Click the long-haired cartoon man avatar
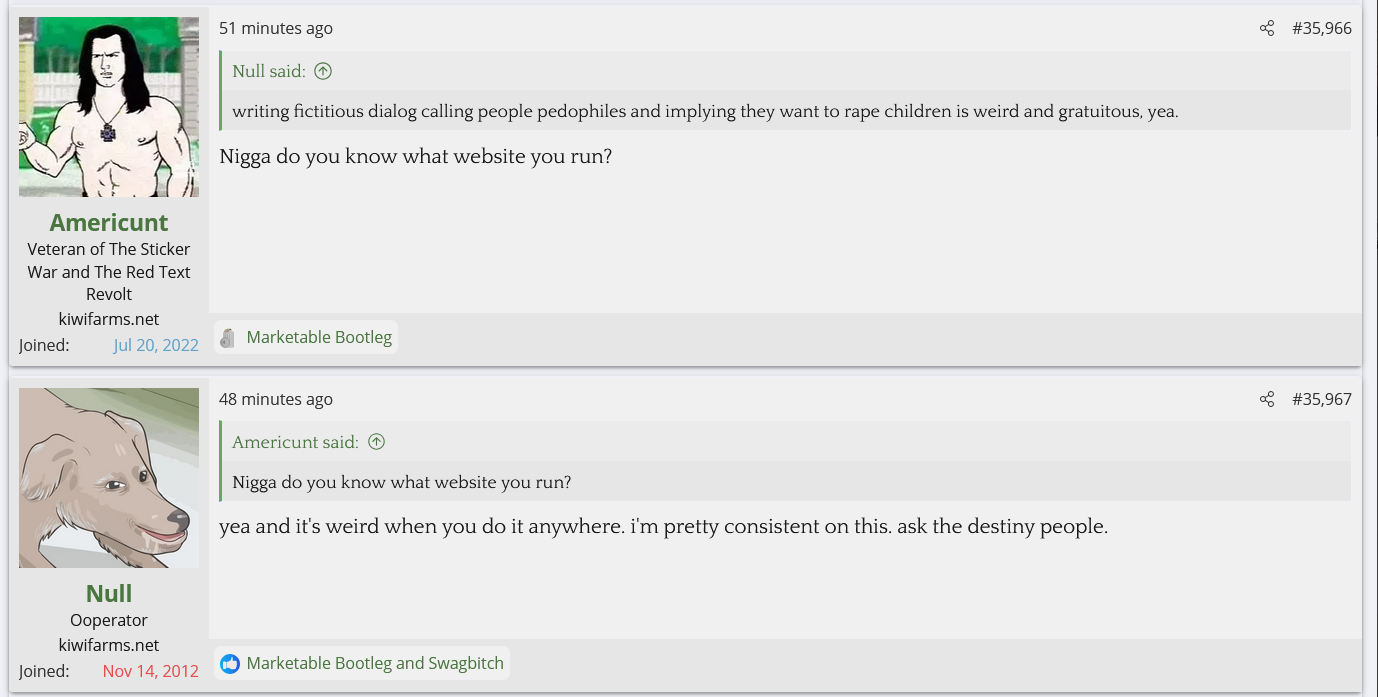The height and width of the screenshot is (697, 1378). click(109, 107)
